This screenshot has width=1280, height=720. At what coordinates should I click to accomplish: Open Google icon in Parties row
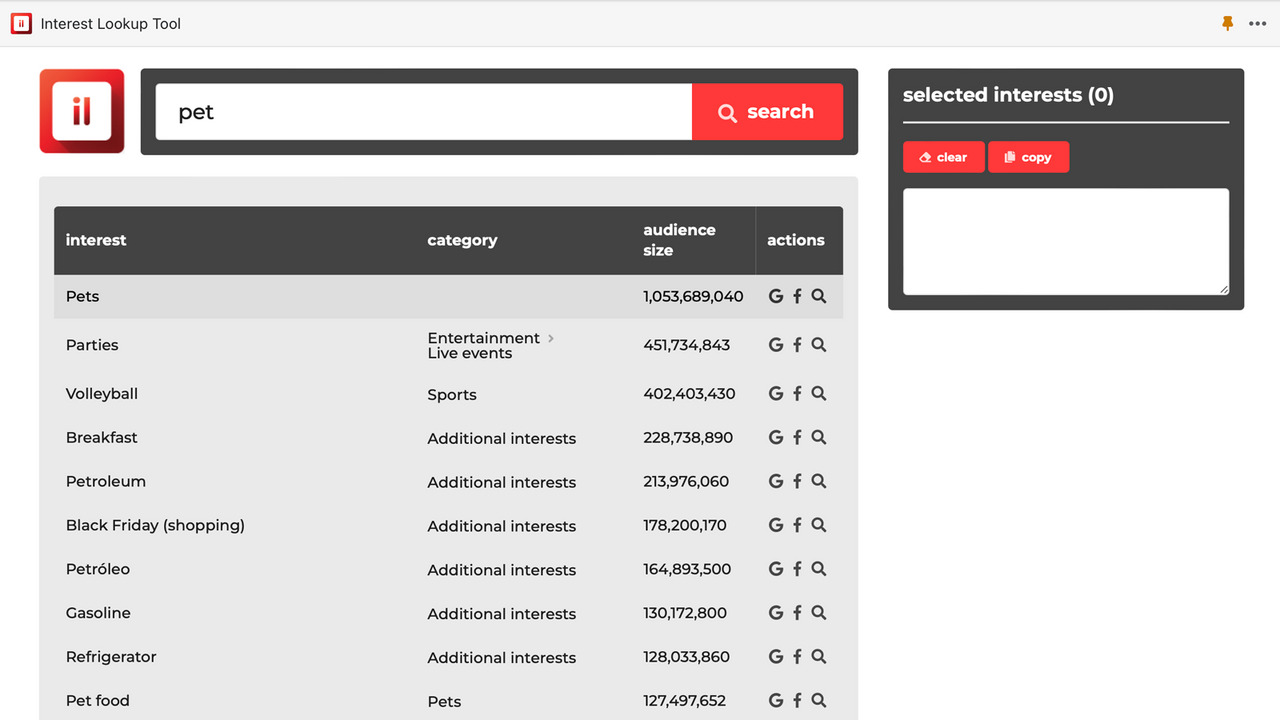click(x=775, y=345)
